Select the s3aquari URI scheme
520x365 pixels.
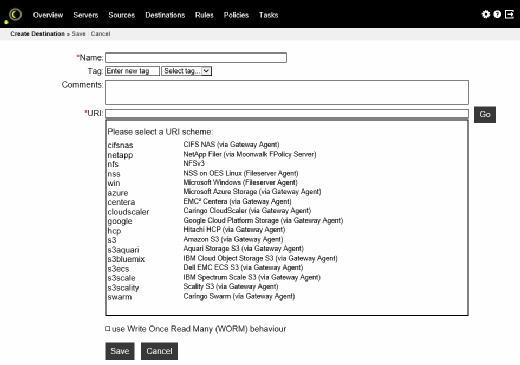[123, 250]
